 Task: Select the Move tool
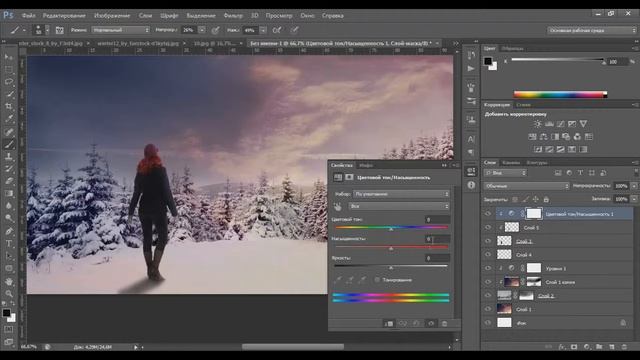pos(9,57)
